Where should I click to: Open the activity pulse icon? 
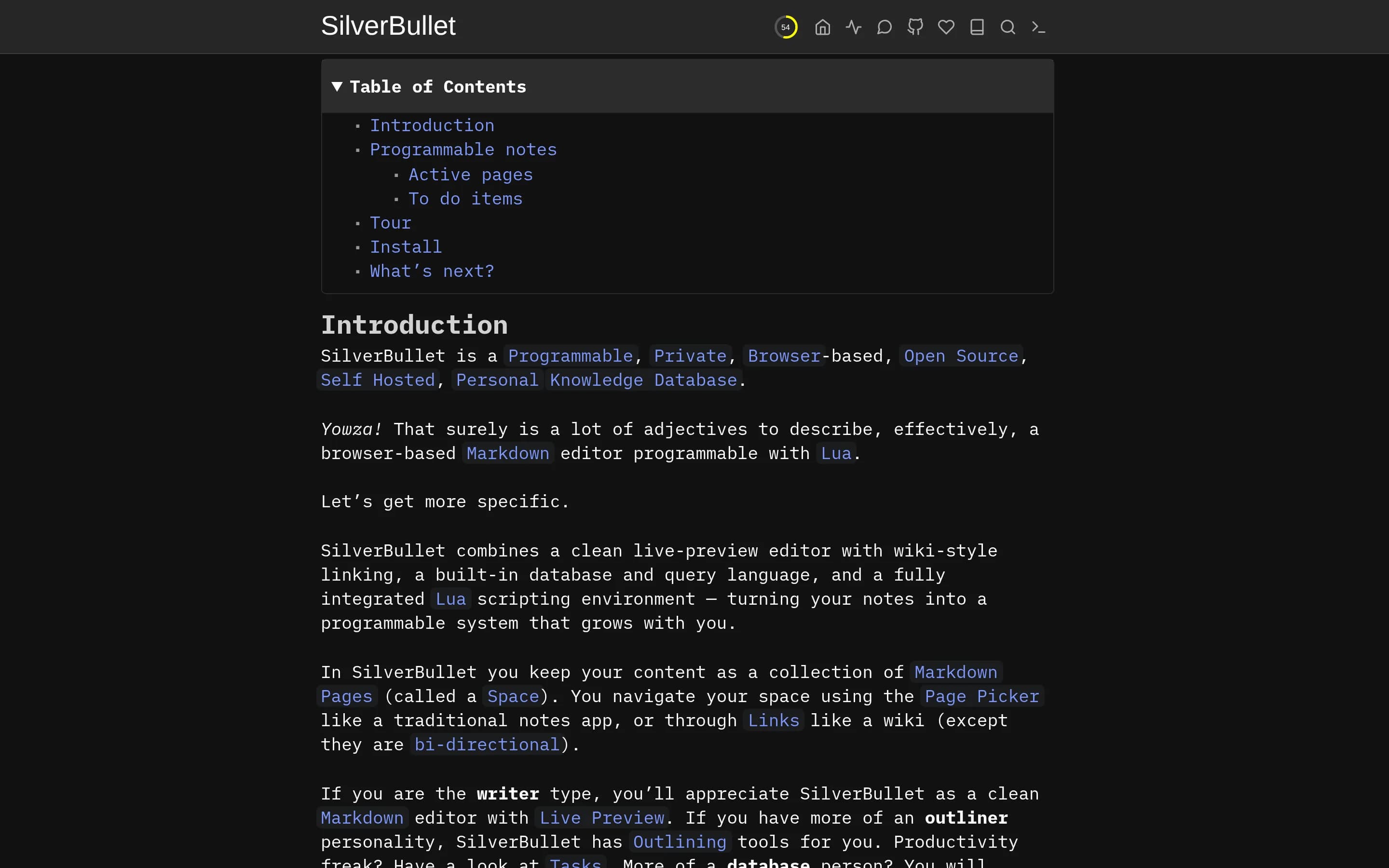tap(854, 27)
